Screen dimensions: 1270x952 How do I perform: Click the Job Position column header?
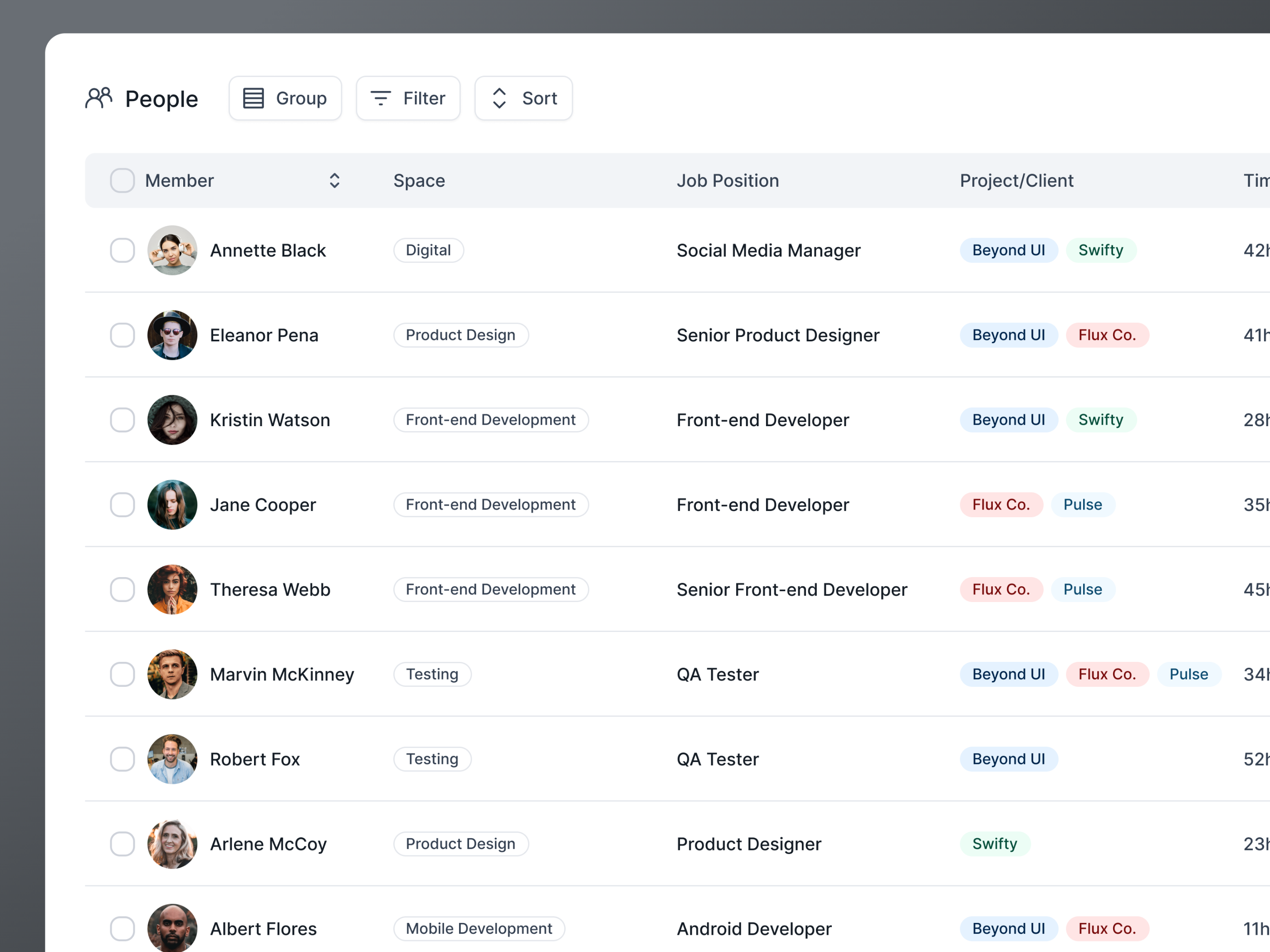[728, 180]
